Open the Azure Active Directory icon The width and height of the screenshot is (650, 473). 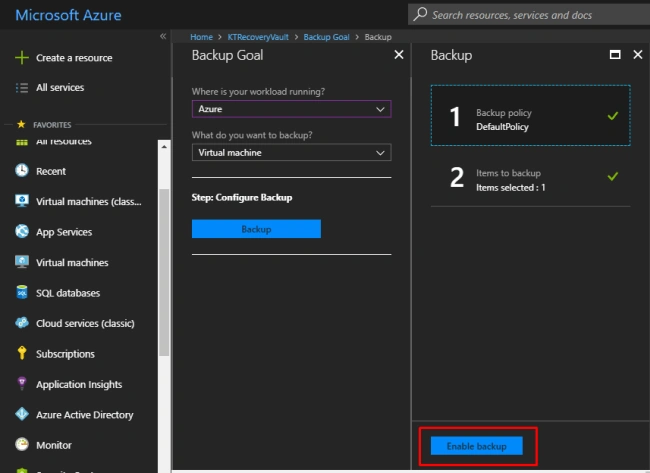click(x=22, y=414)
